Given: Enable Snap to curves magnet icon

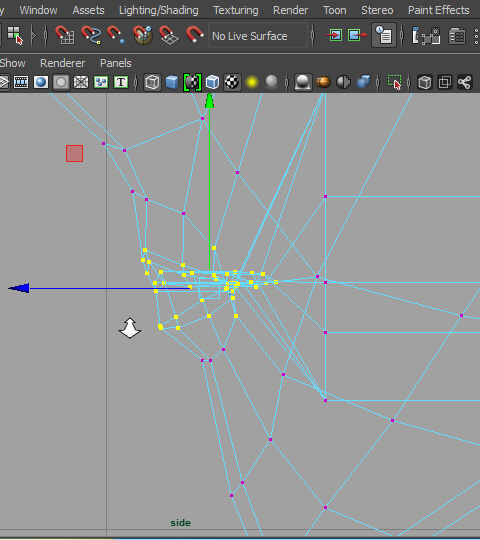Looking at the screenshot, I should click(x=91, y=35).
